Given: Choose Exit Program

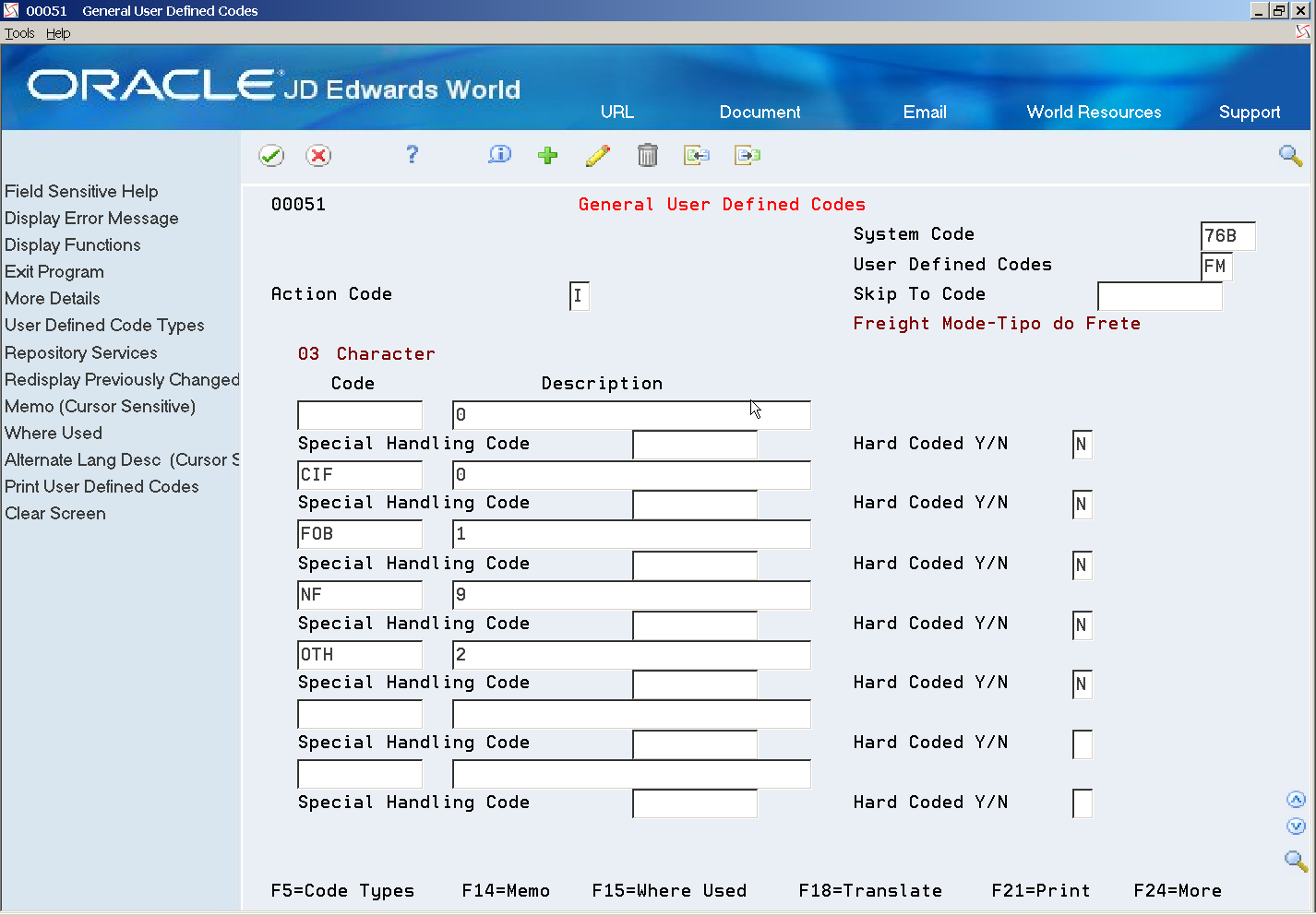Looking at the screenshot, I should coord(54,271).
